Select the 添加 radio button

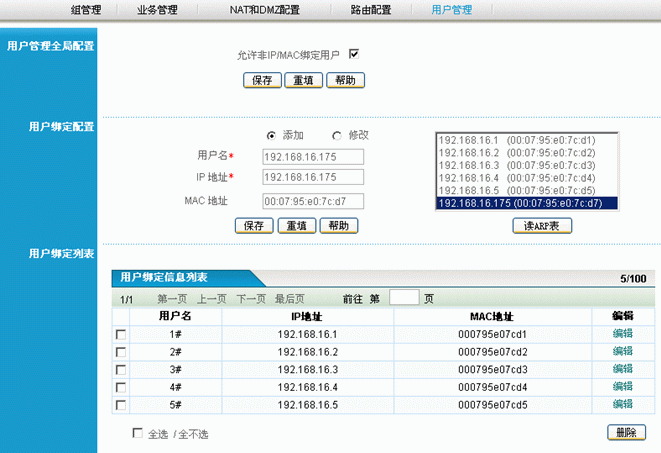pyautogui.click(x=271, y=135)
